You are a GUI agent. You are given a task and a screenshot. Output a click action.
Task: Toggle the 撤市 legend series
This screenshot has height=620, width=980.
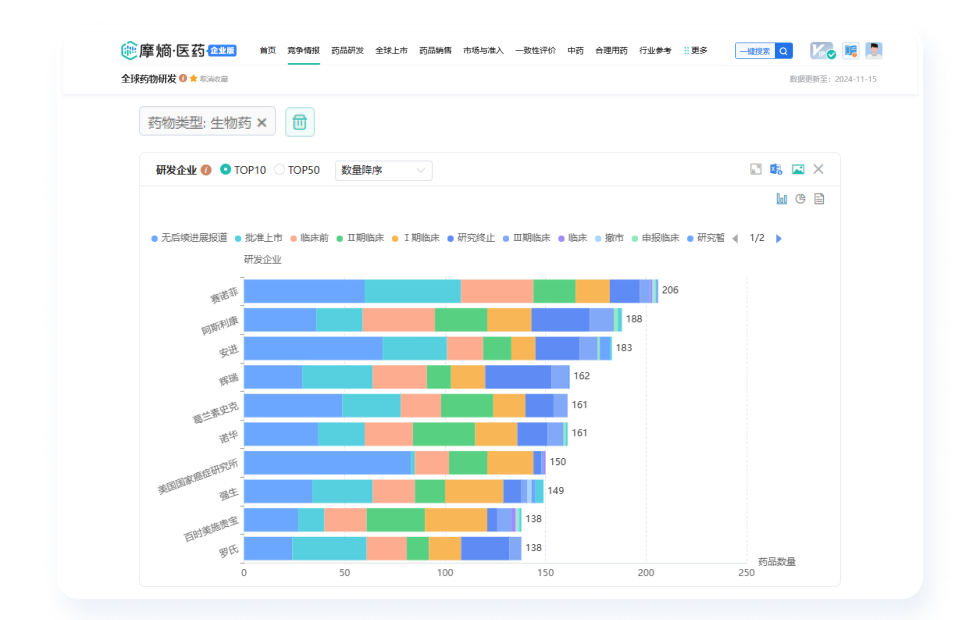coord(609,238)
